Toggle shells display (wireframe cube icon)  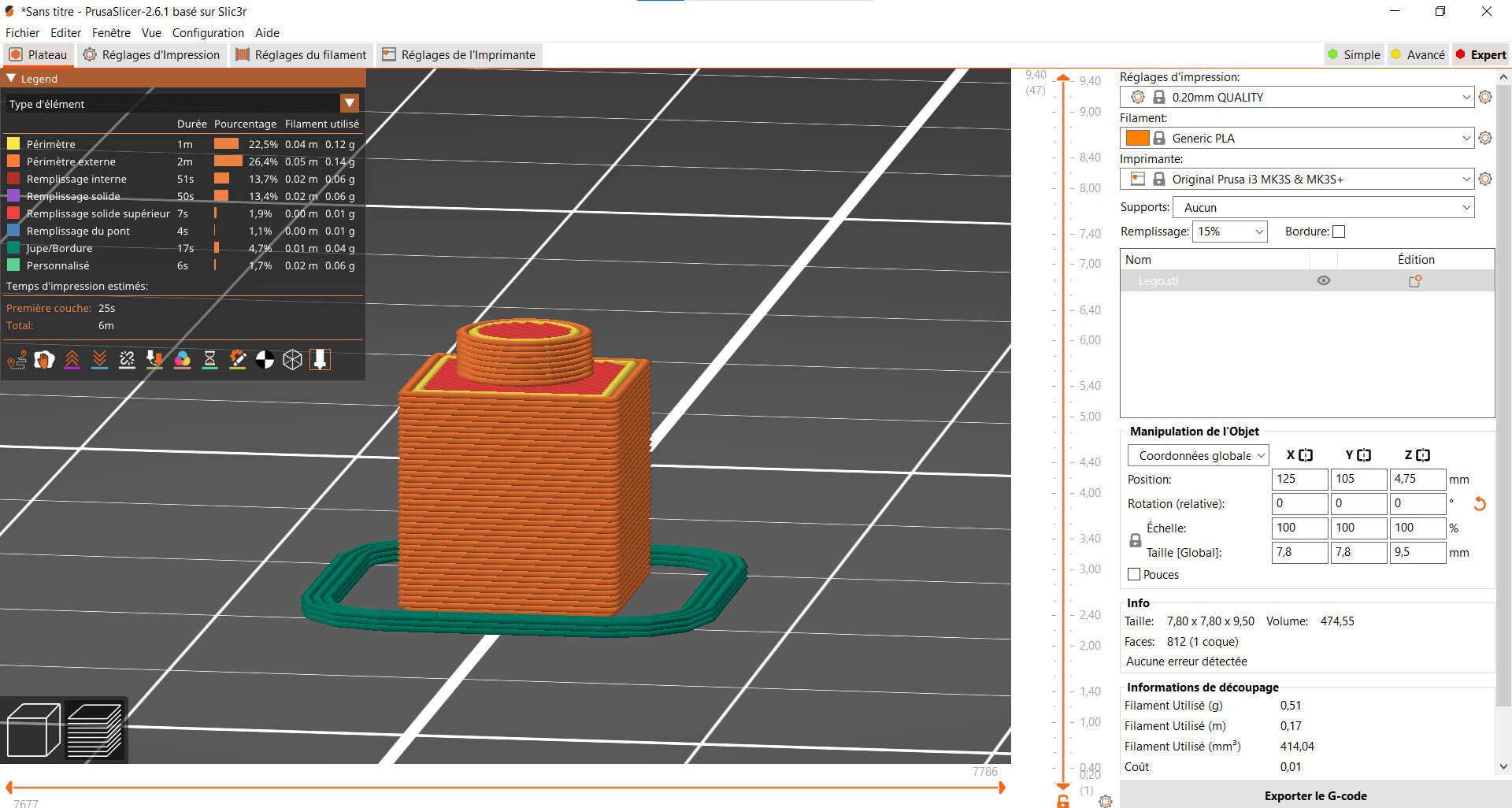point(292,360)
